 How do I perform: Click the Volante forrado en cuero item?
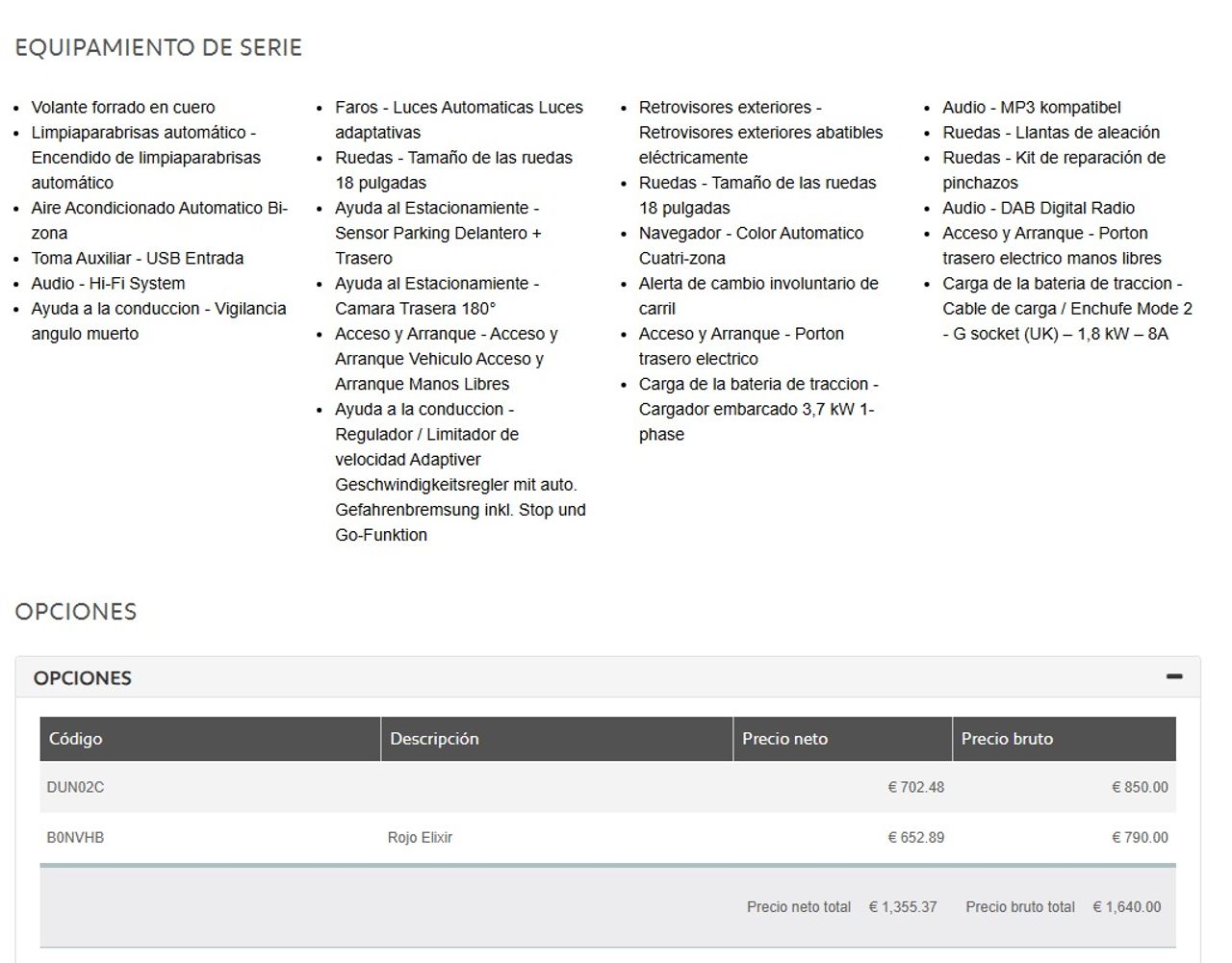point(123,108)
